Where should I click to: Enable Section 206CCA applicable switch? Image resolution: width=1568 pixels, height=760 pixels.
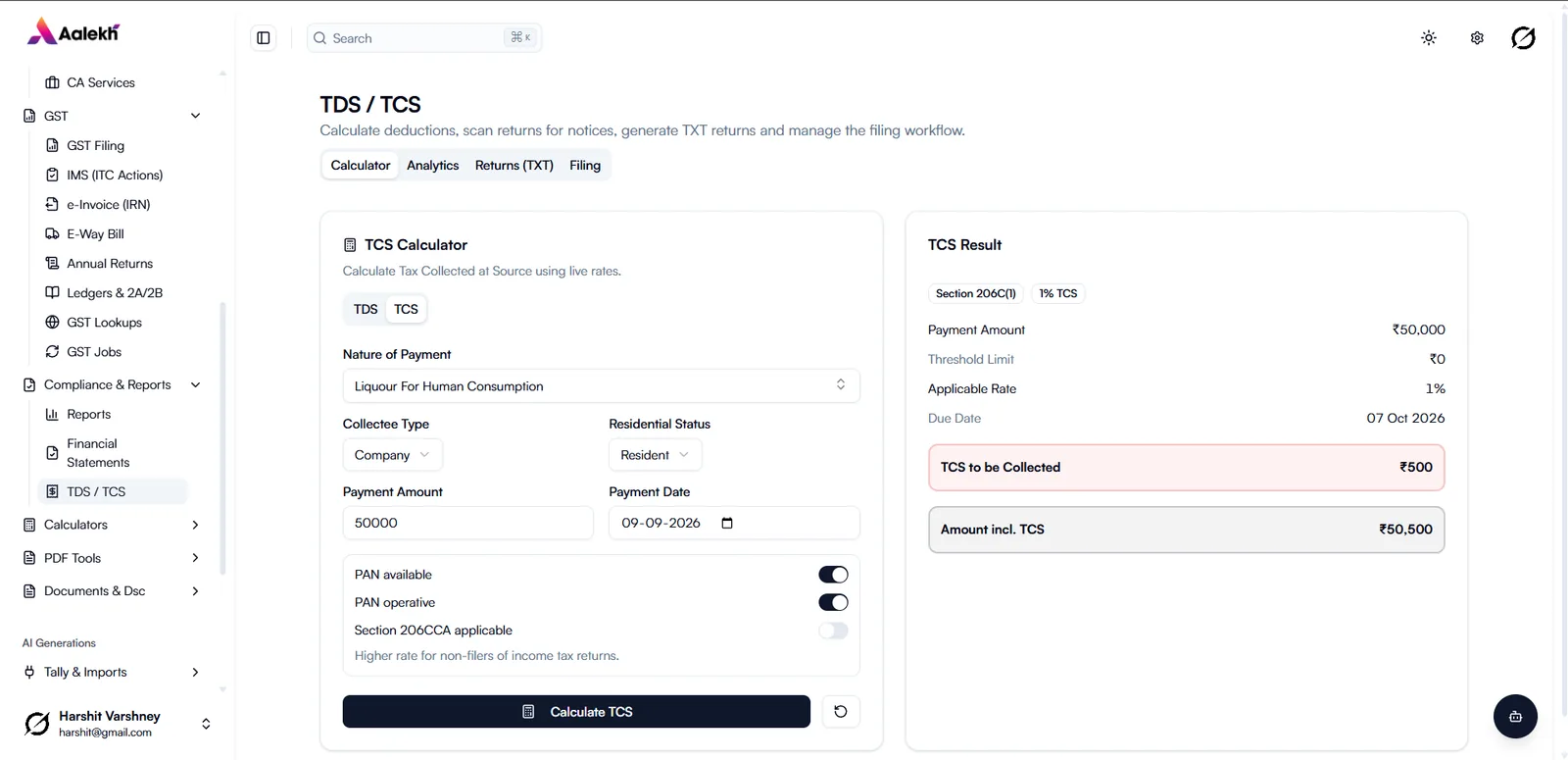tap(833, 631)
